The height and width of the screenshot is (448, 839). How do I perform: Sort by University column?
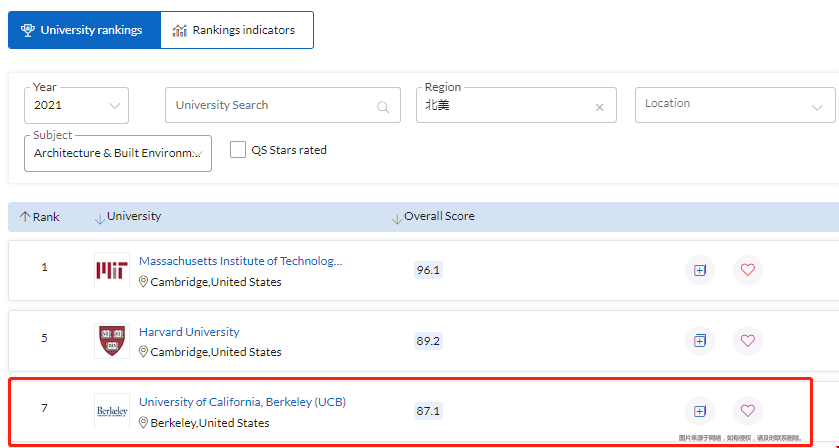pyautogui.click(x=128, y=217)
